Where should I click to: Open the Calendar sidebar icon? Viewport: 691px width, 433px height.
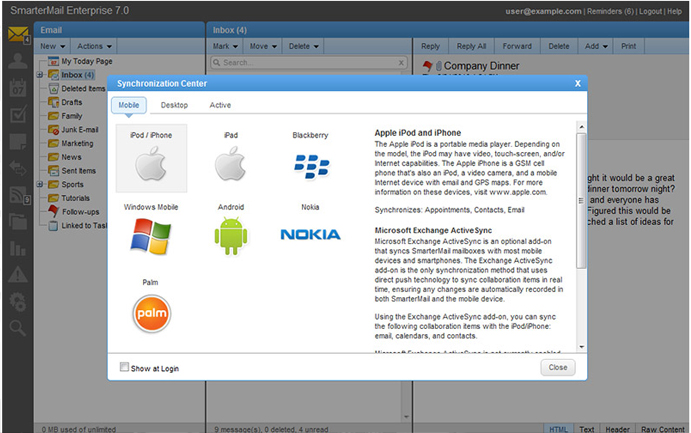coord(18,88)
